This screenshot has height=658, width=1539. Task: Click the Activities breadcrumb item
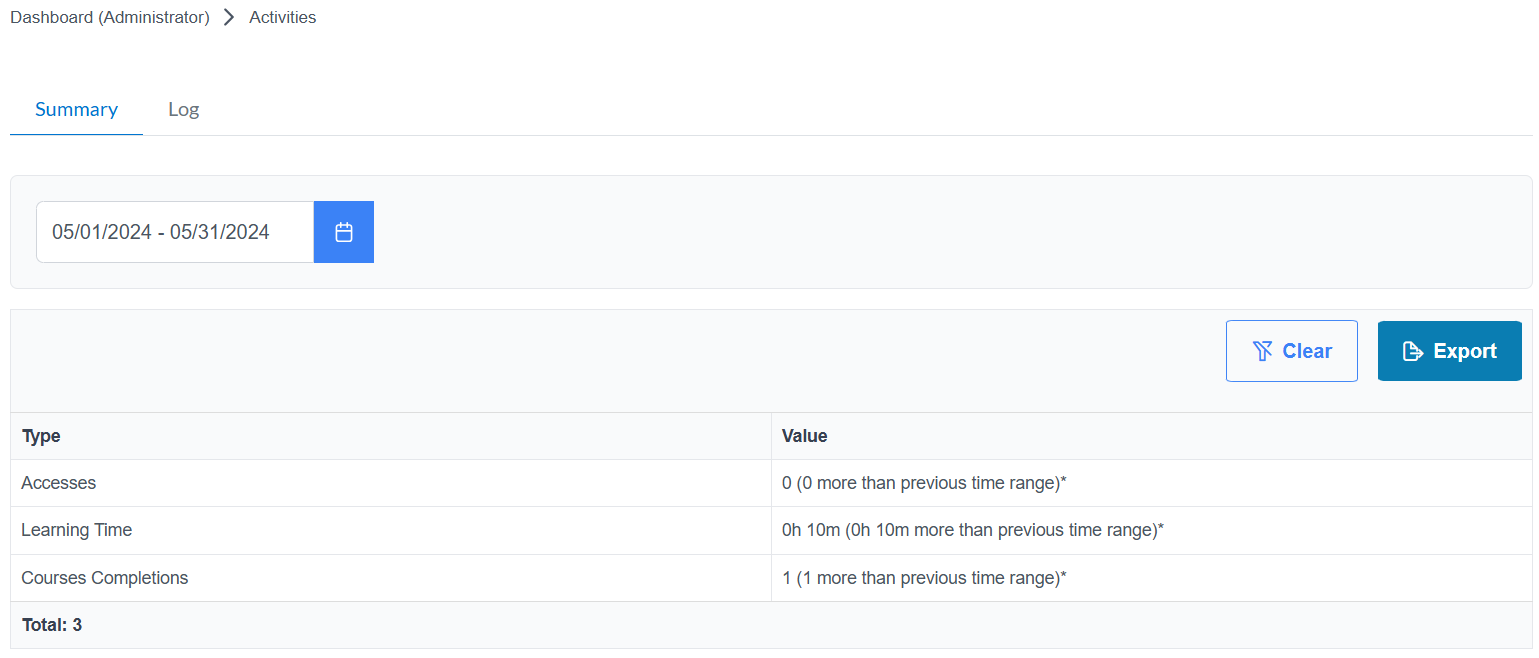pos(283,17)
